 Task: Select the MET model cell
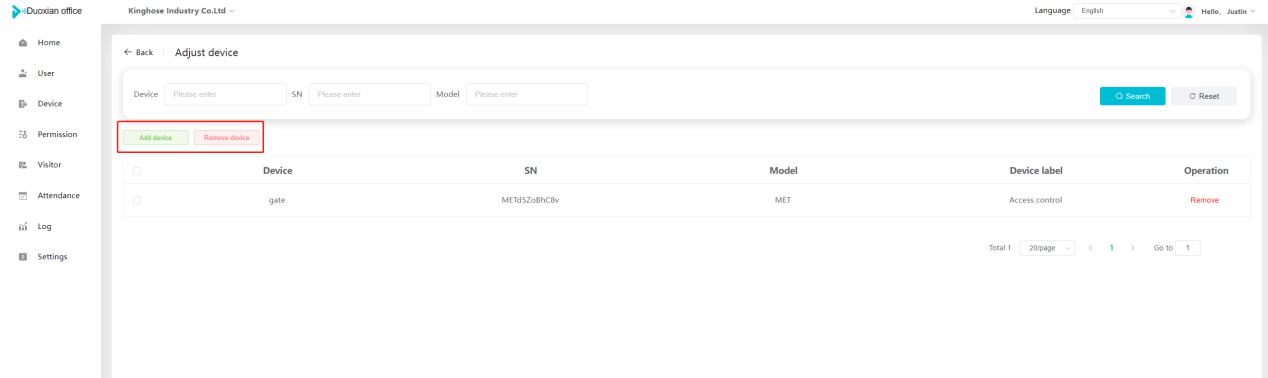(x=783, y=200)
